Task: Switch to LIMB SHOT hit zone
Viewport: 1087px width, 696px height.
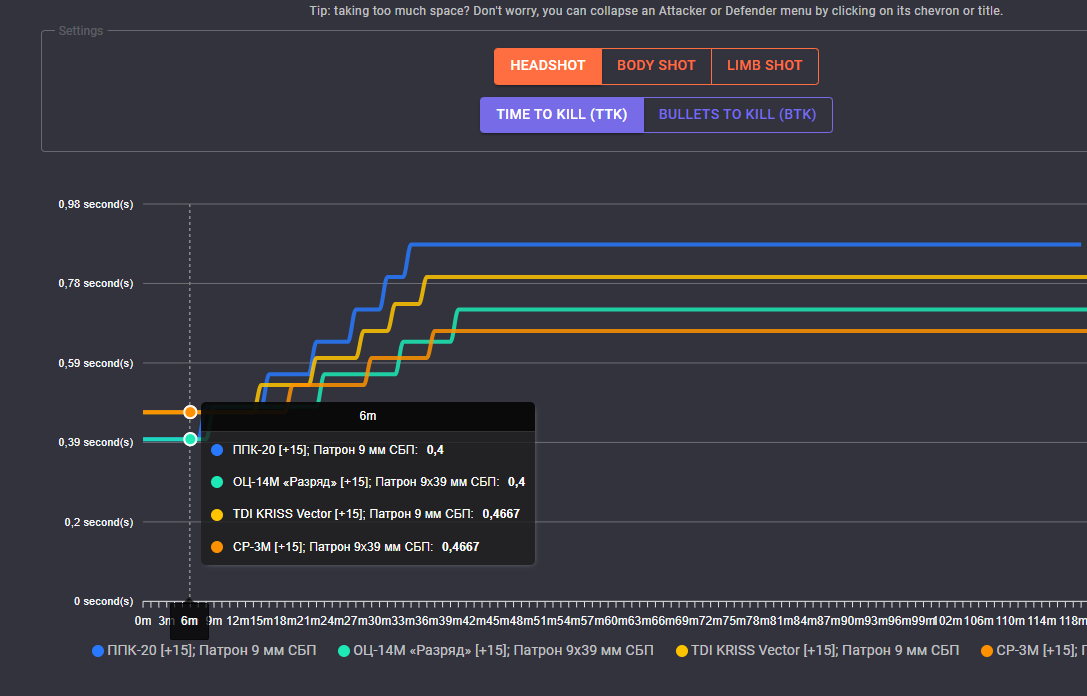Action: coord(765,66)
